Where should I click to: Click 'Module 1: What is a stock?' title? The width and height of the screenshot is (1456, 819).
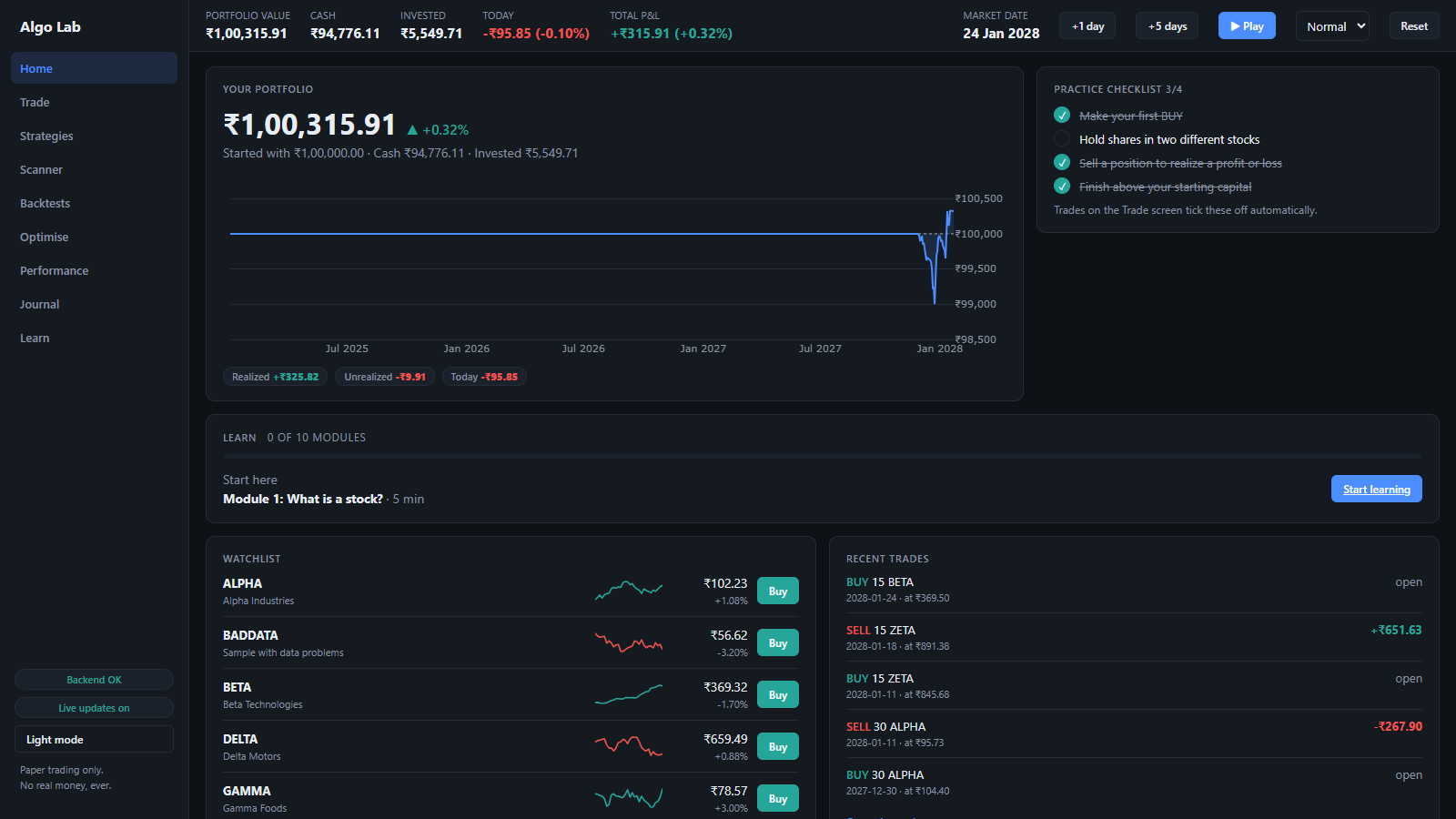click(x=303, y=499)
